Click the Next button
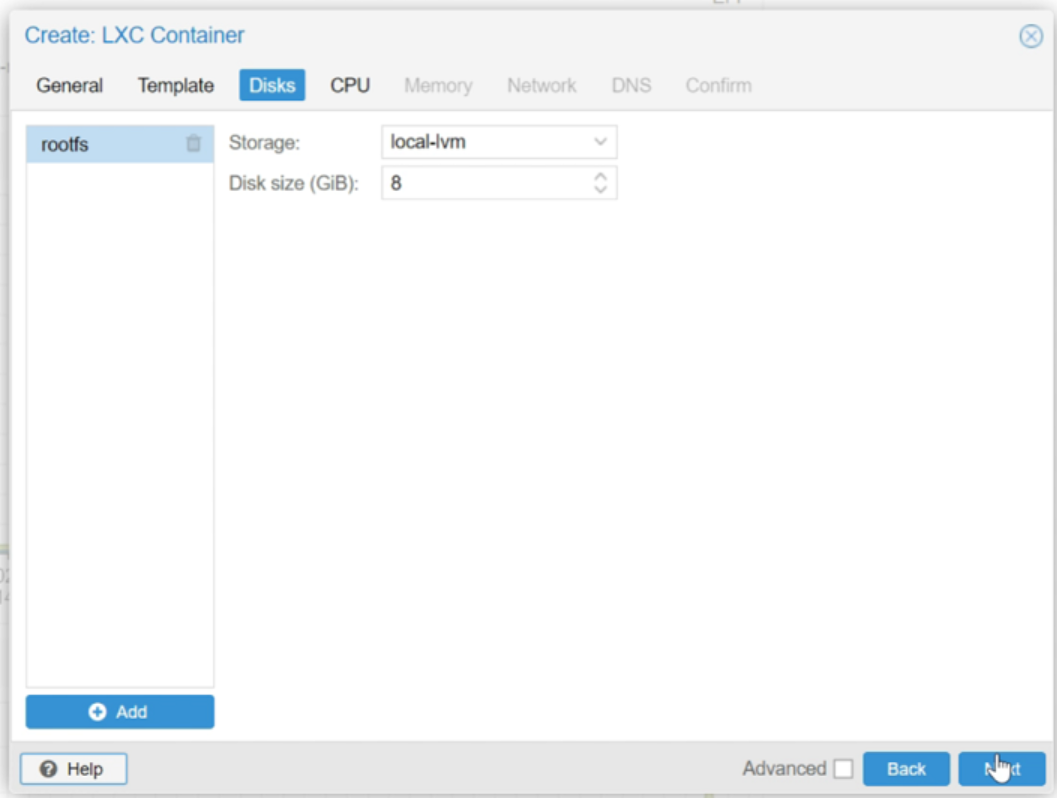1057x798 pixels. pyautogui.click(x=1001, y=769)
